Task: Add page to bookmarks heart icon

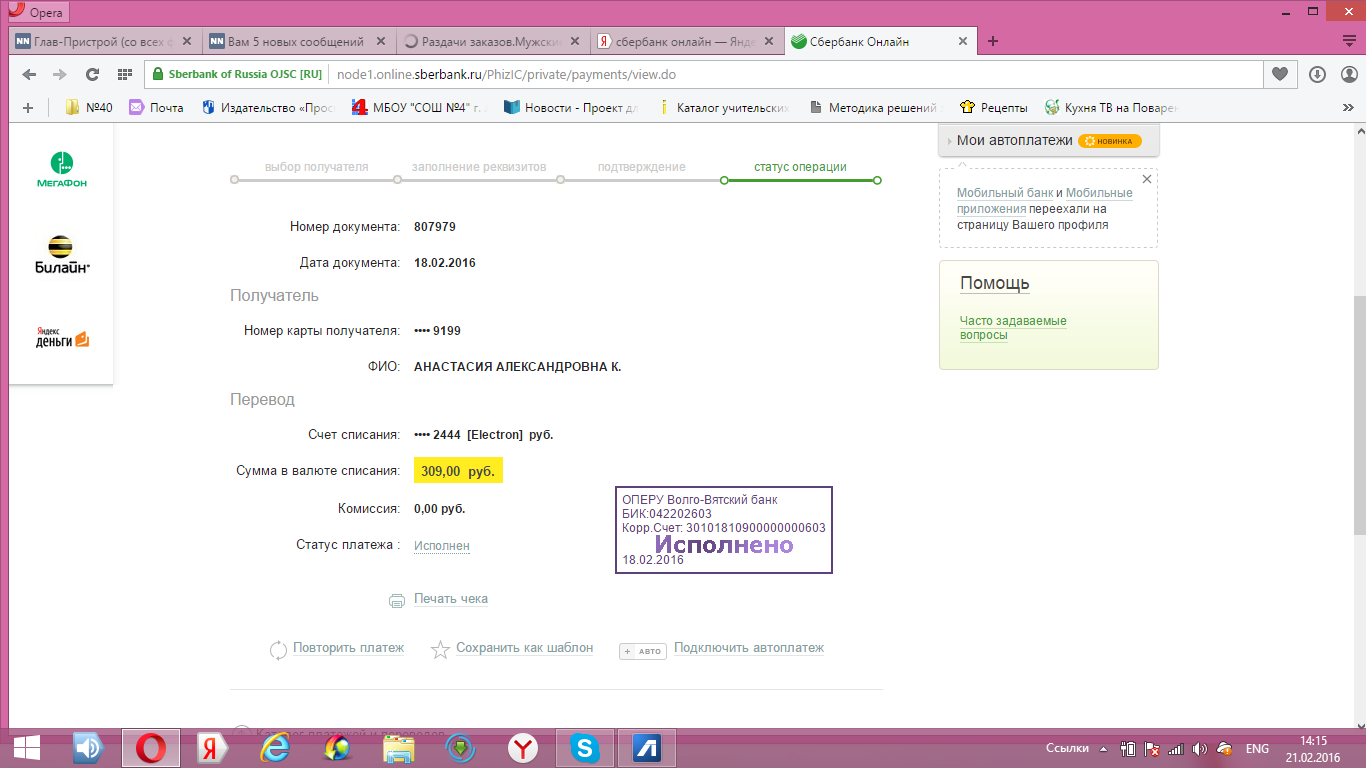Action: (1279, 74)
